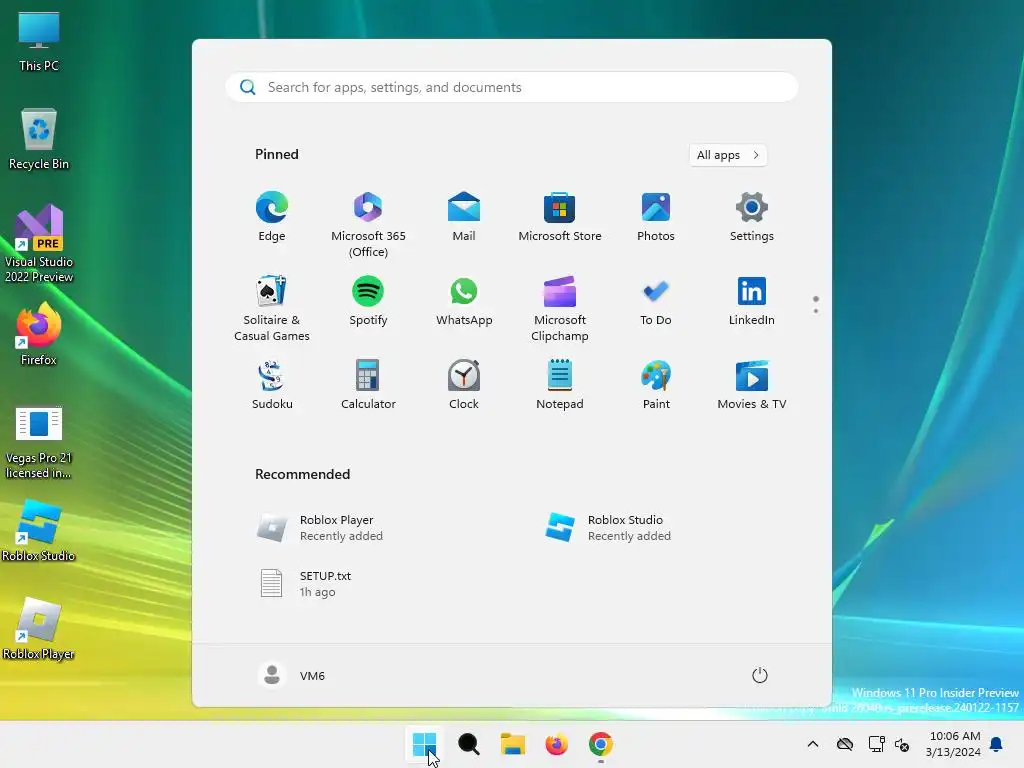Click the search box in Start menu
1024x768 pixels.
(x=511, y=87)
